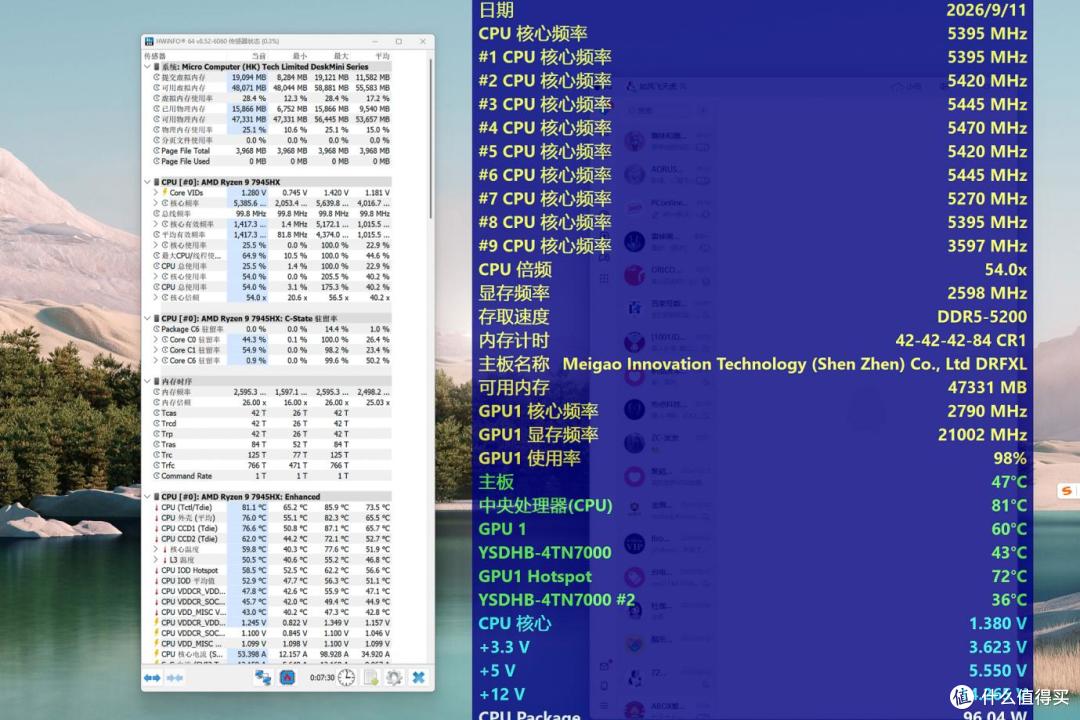The image size is (1080, 720).
Task: Expand the 核心温度 row
Action: (x=156, y=549)
